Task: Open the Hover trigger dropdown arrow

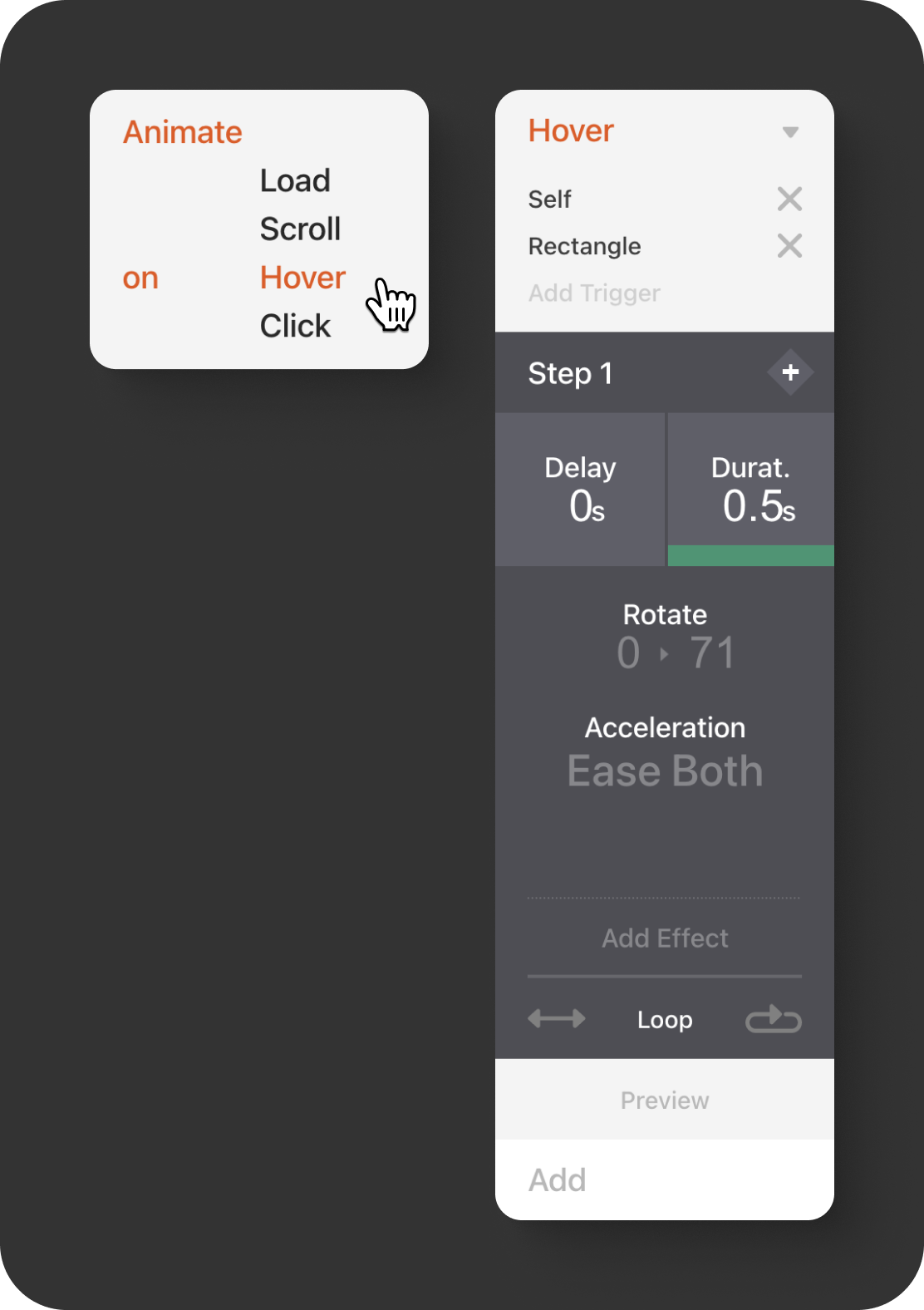Action: [790, 132]
